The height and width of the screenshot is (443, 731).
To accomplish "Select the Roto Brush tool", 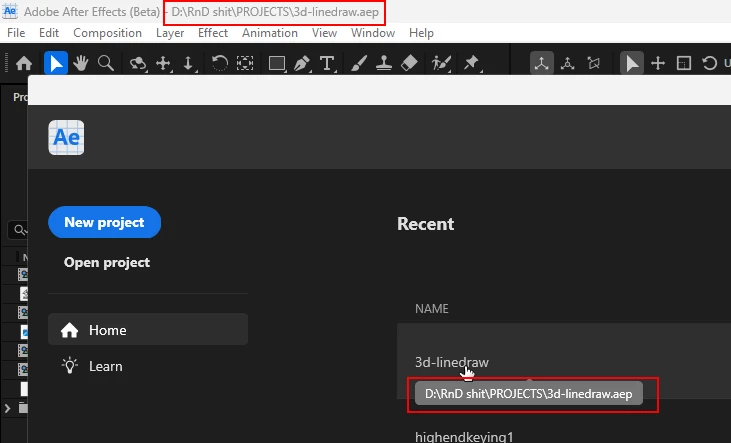I will (x=441, y=63).
